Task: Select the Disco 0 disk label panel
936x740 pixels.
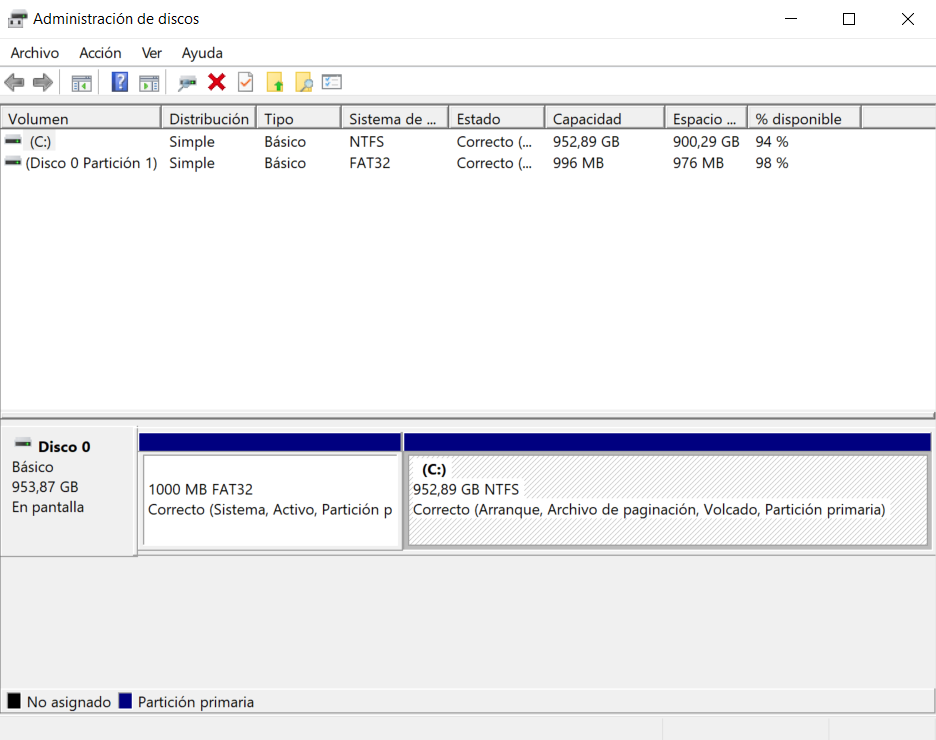Action: 69,491
